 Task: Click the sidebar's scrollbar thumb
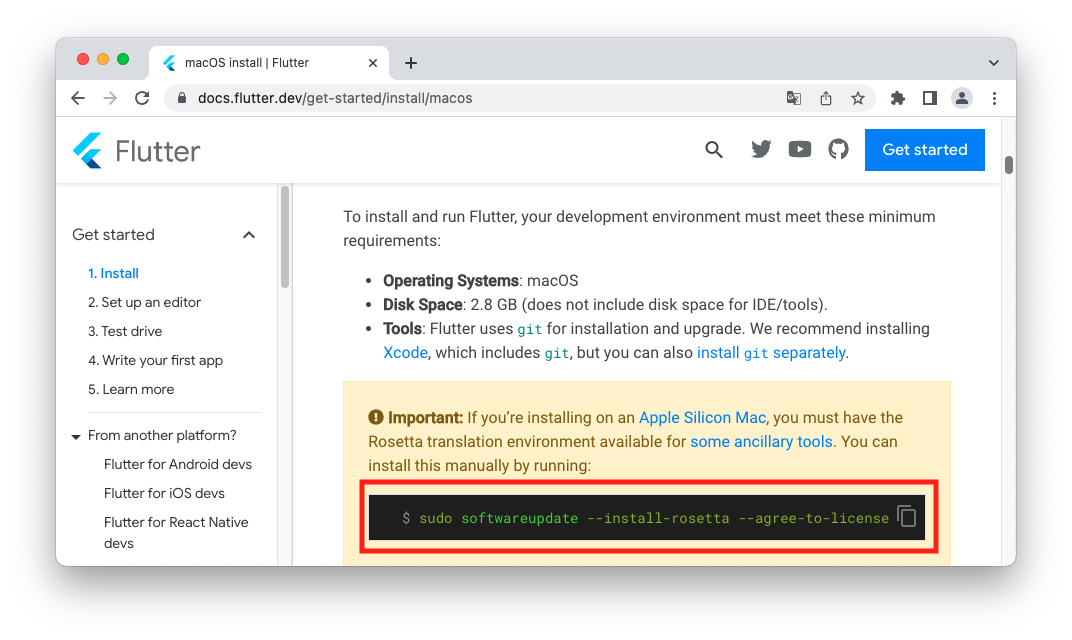(285, 237)
